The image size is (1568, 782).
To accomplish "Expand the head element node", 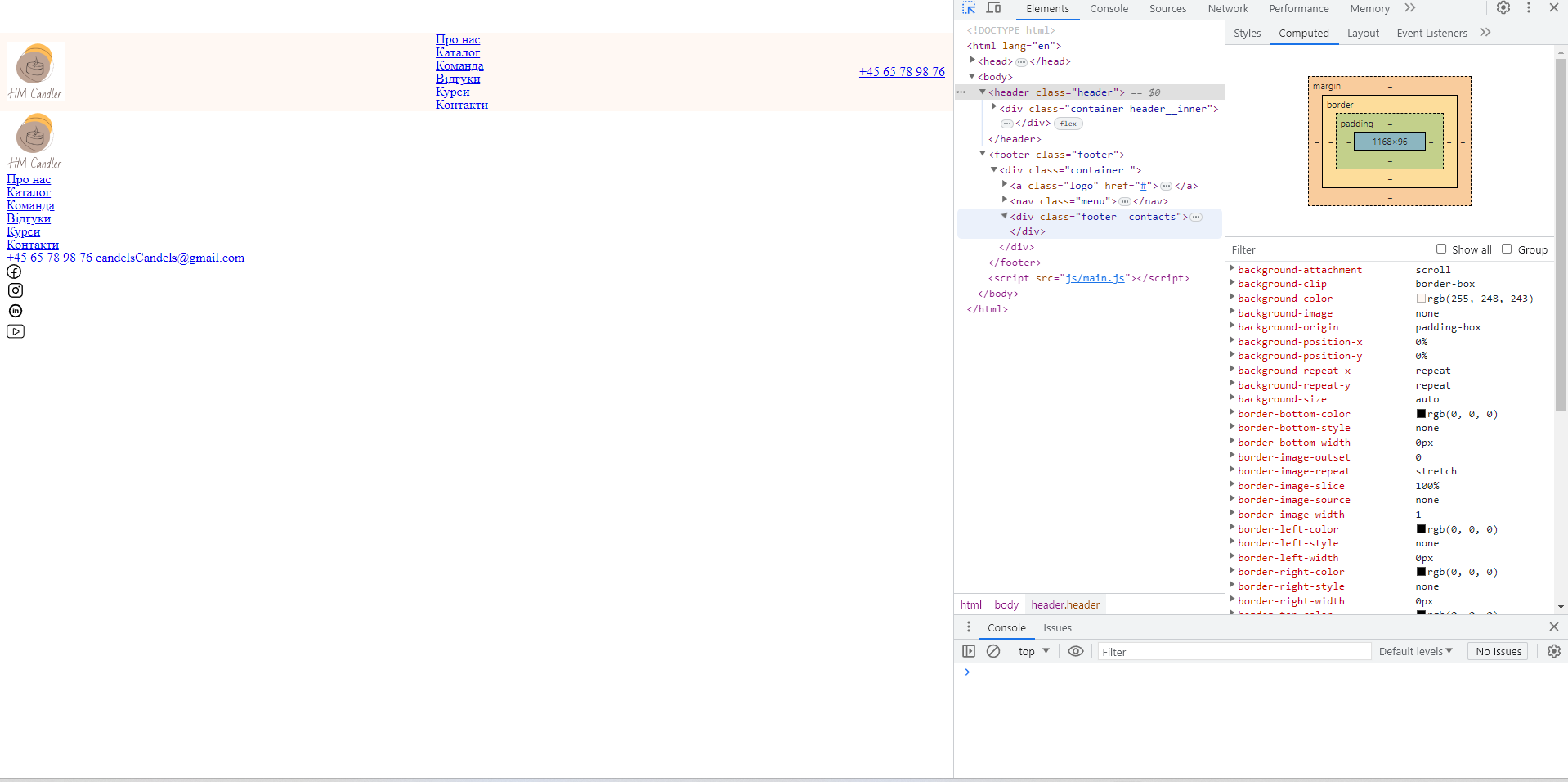I will pos(972,61).
